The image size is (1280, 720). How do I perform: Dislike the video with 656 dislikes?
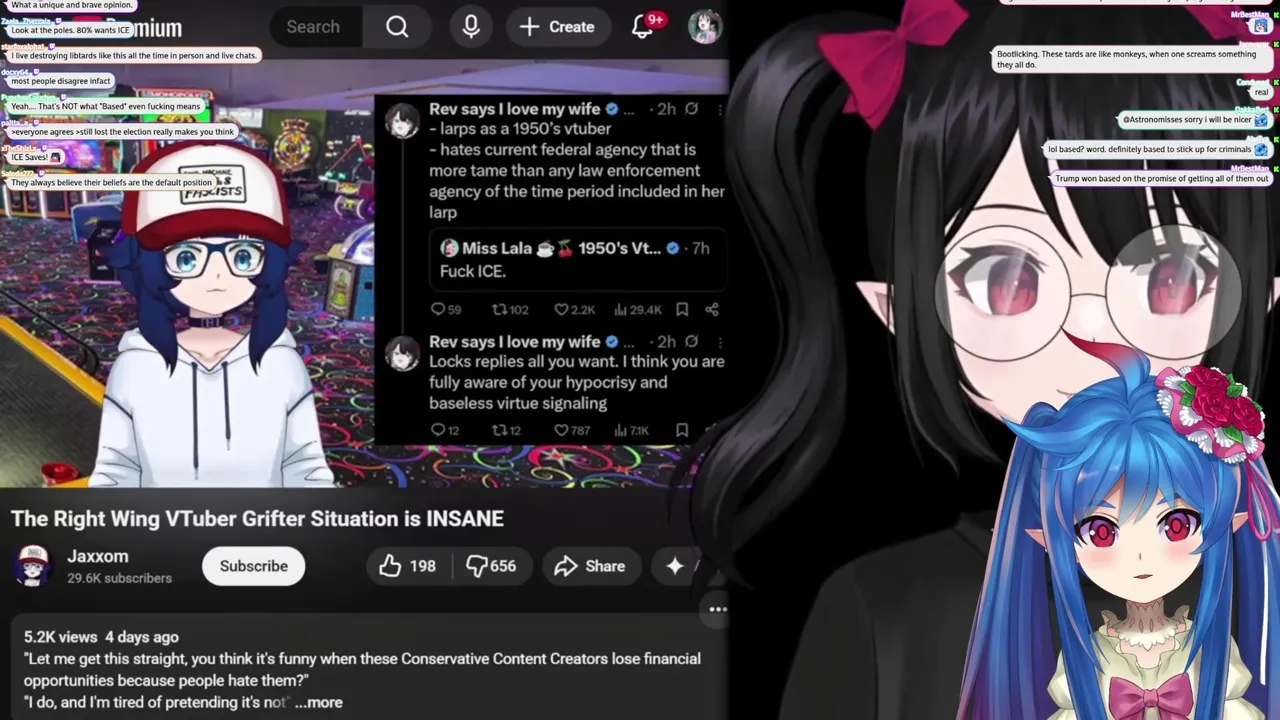491,566
